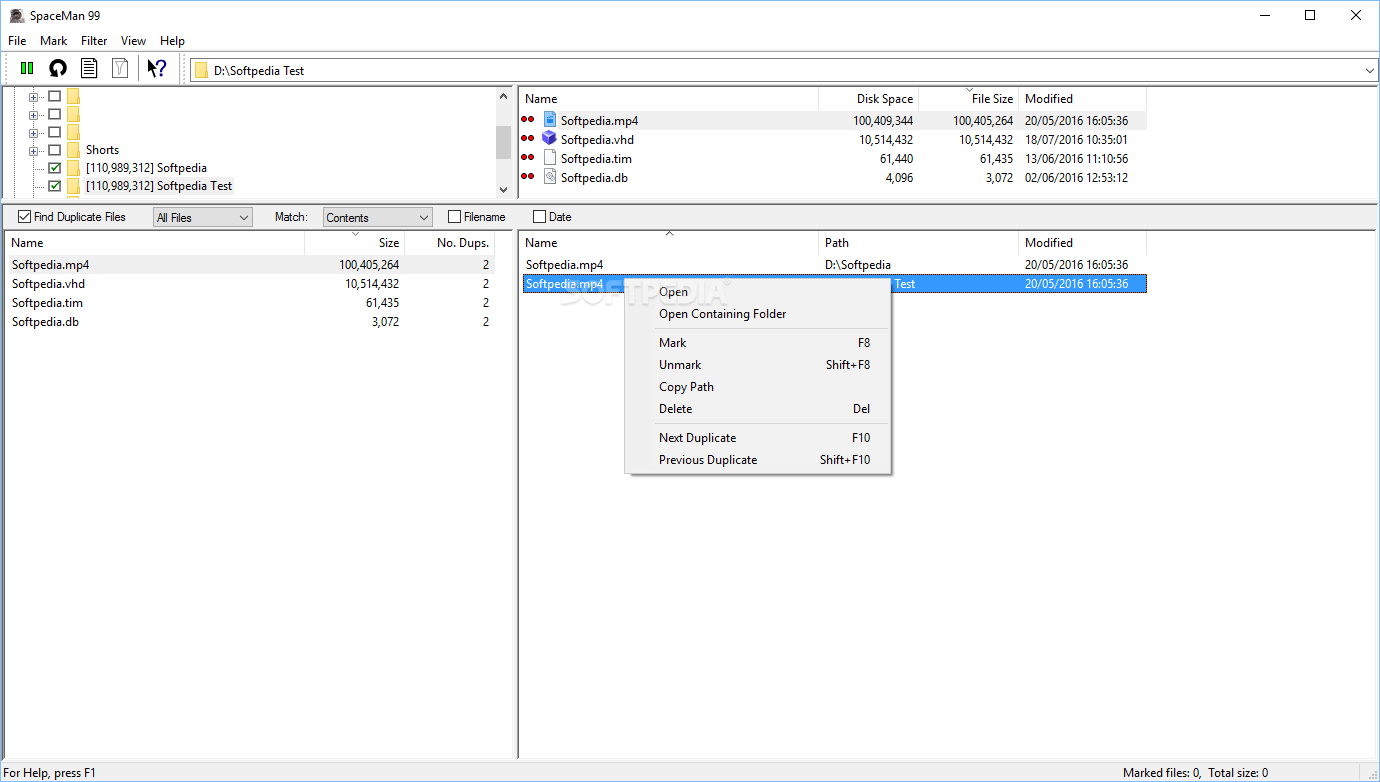
Task: Select '[110,989,312] Softpedia' tree folder
Action: (x=146, y=168)
